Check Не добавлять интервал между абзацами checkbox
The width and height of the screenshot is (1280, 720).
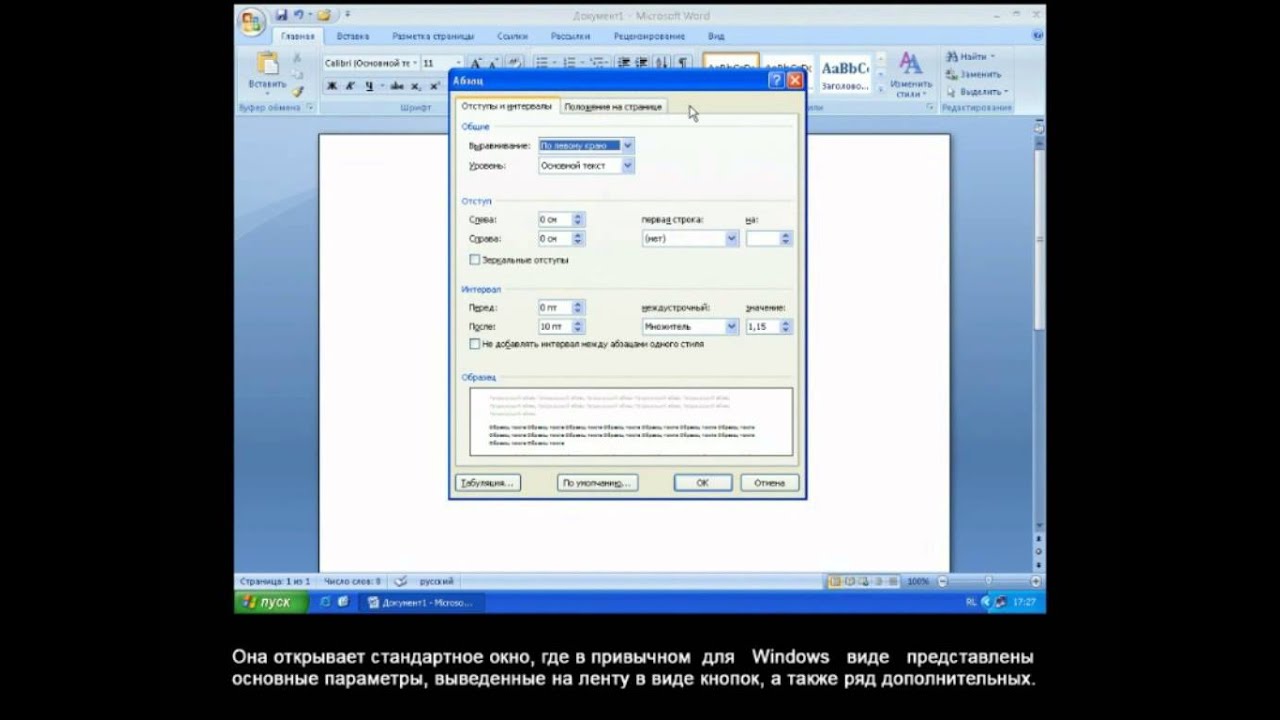(474, 344)
